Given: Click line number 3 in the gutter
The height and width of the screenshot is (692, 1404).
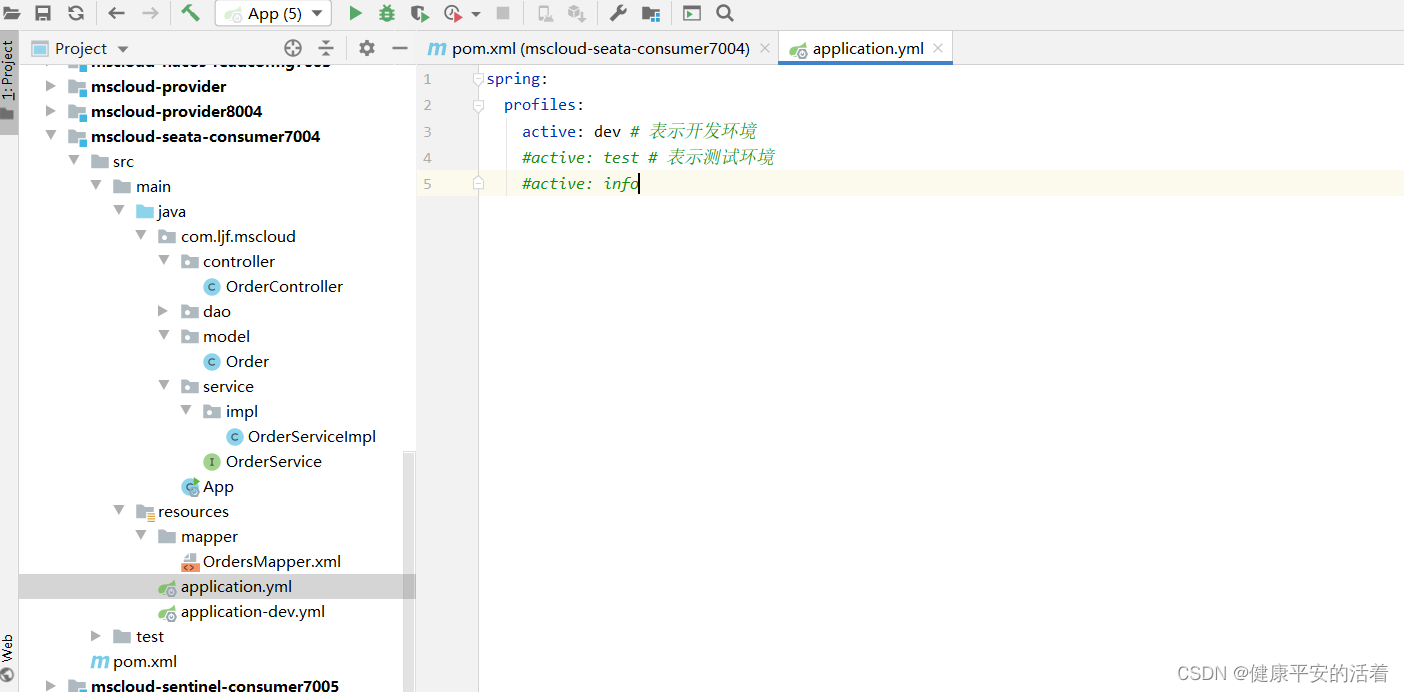Looking at the screenshot, I should coord(427,131).
